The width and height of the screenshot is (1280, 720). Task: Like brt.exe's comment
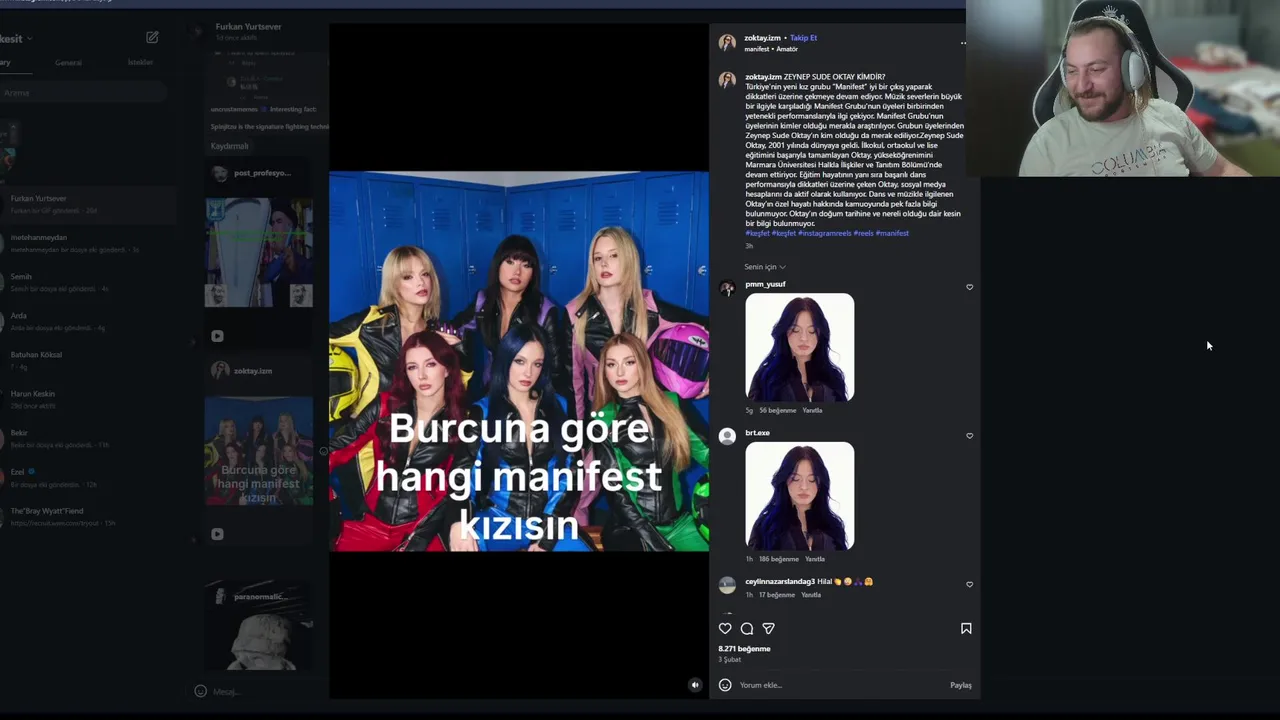tap(969, 436)
